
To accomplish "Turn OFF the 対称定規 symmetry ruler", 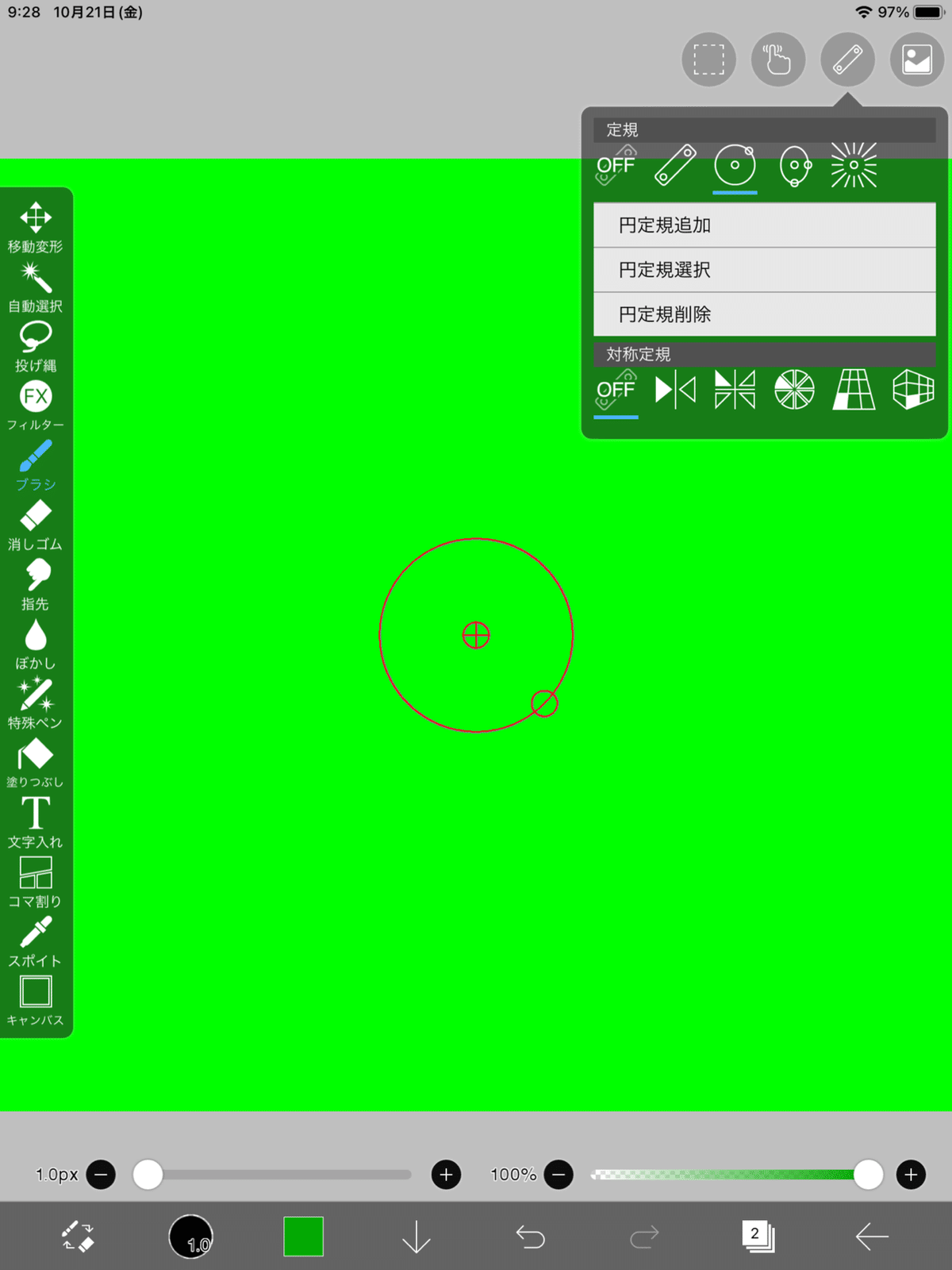I will pos(616,390).
